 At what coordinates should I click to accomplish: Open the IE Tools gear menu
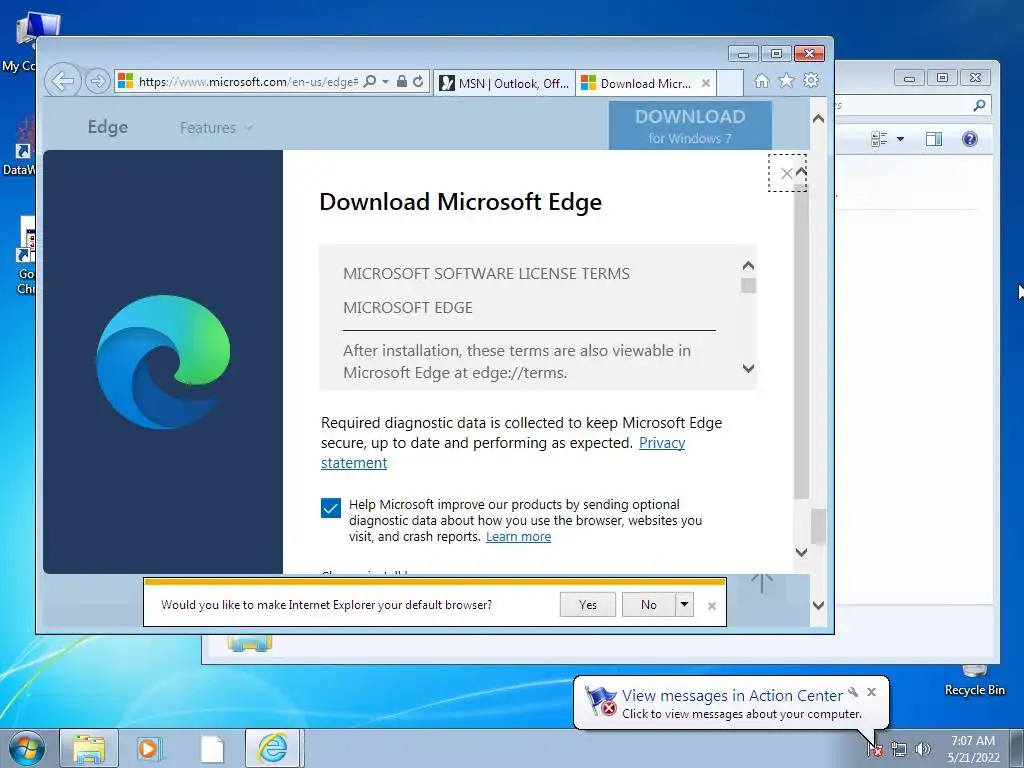tap(811, 80)
